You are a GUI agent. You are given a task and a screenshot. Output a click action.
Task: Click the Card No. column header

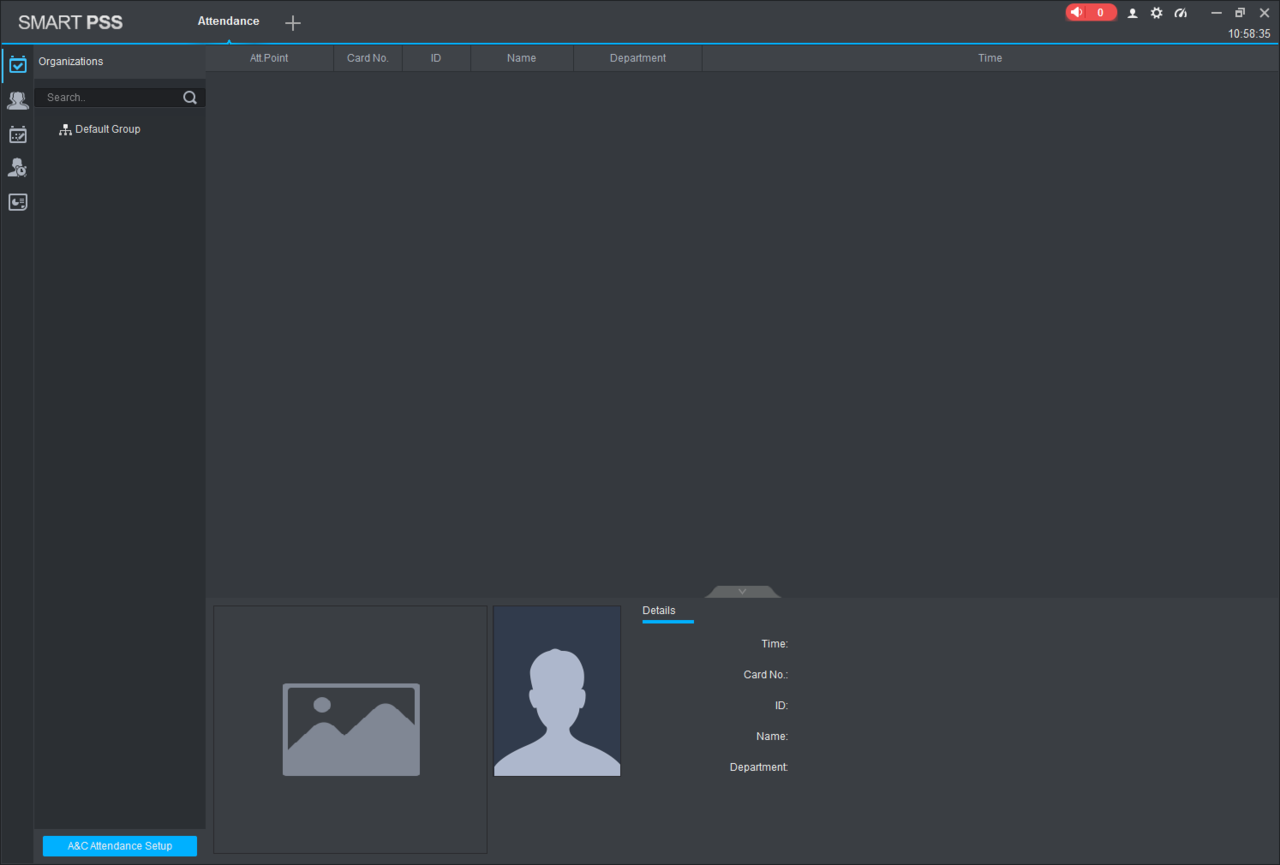click(x=368, y=58)
